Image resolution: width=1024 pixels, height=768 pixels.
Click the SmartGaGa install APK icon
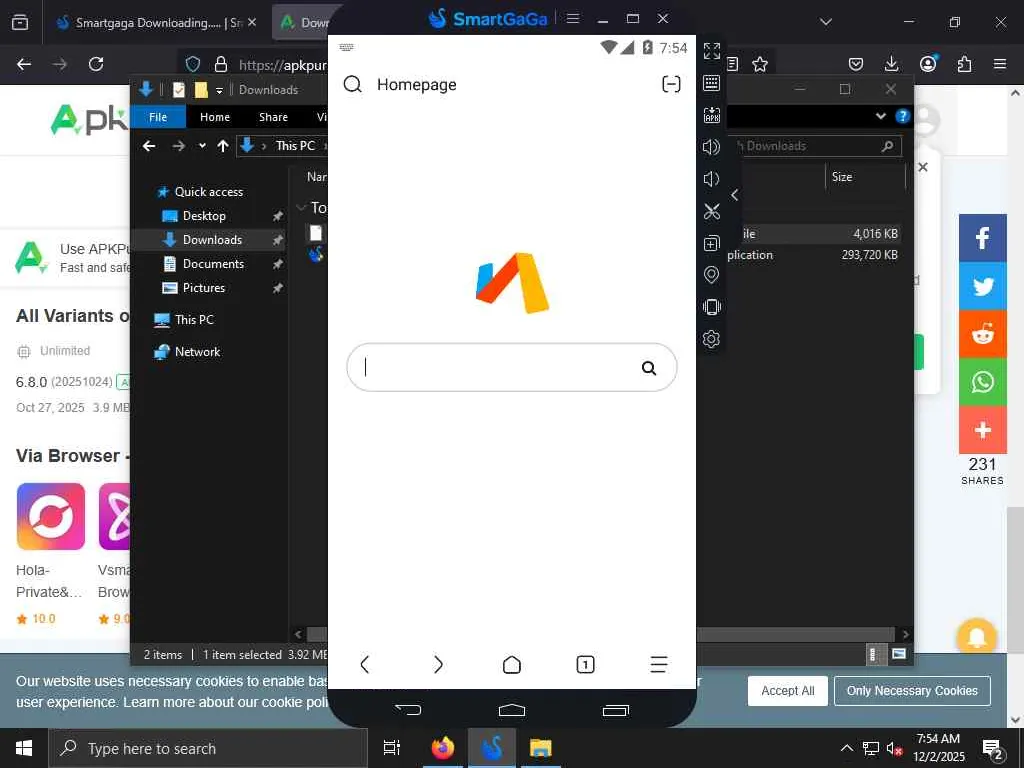(x=712, y=115)
